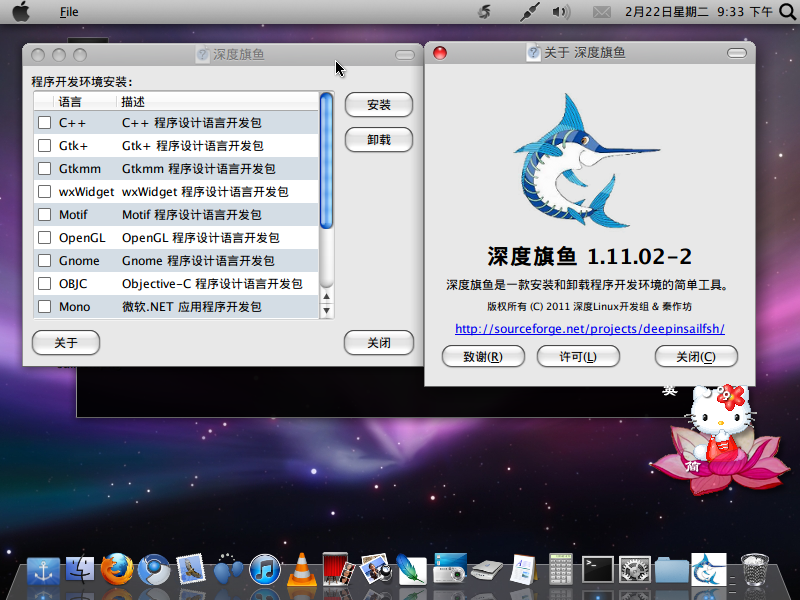Select 'Objective-C 程序设计语言开发包' description text

coord(212,283)
